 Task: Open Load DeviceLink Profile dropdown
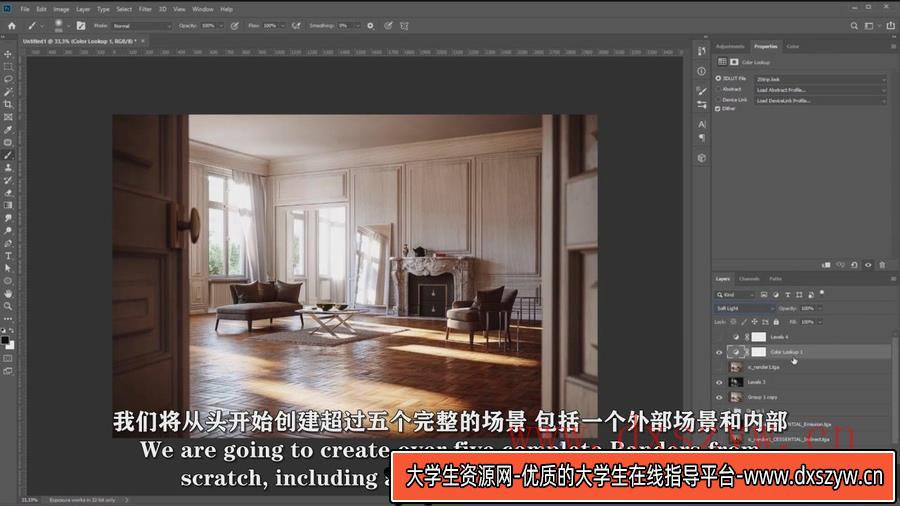(820, 100)
